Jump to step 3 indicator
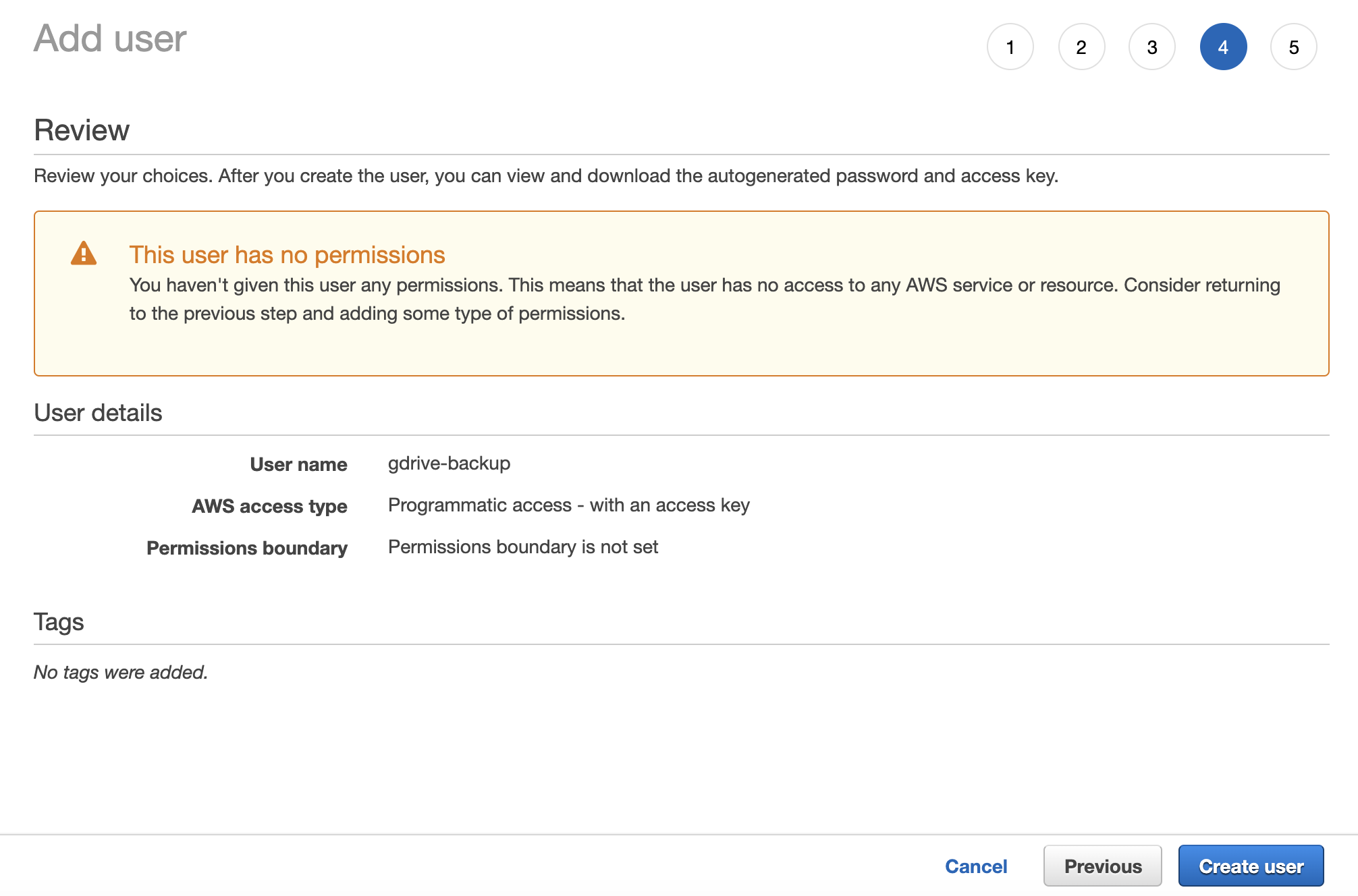Image resolution: width=1358 pixels, height=896 pixels. pos(1152,47)
